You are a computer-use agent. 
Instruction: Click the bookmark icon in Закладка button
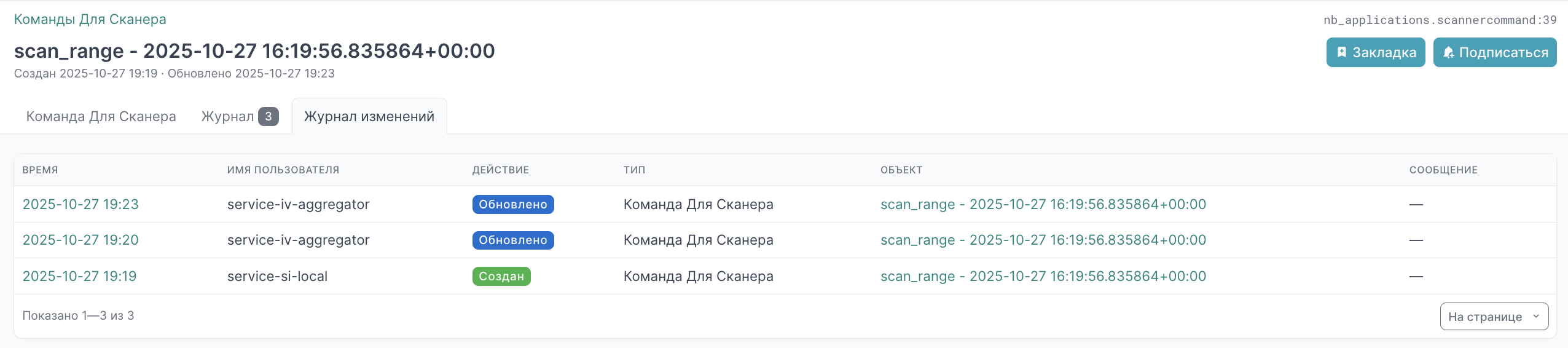(1342, 52)
